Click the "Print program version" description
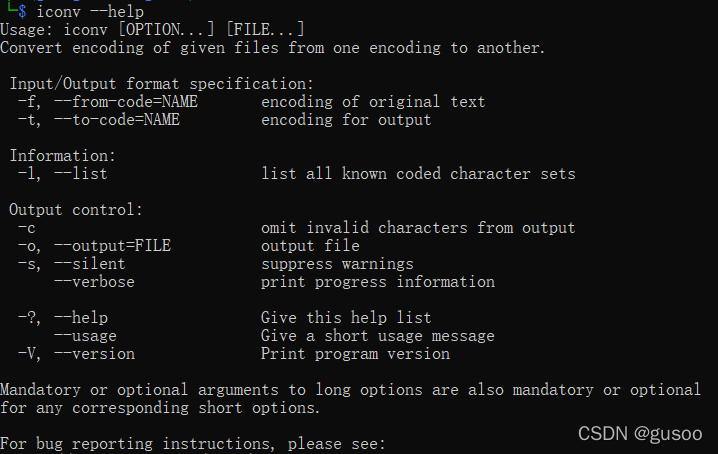 (x=355, y=354)
